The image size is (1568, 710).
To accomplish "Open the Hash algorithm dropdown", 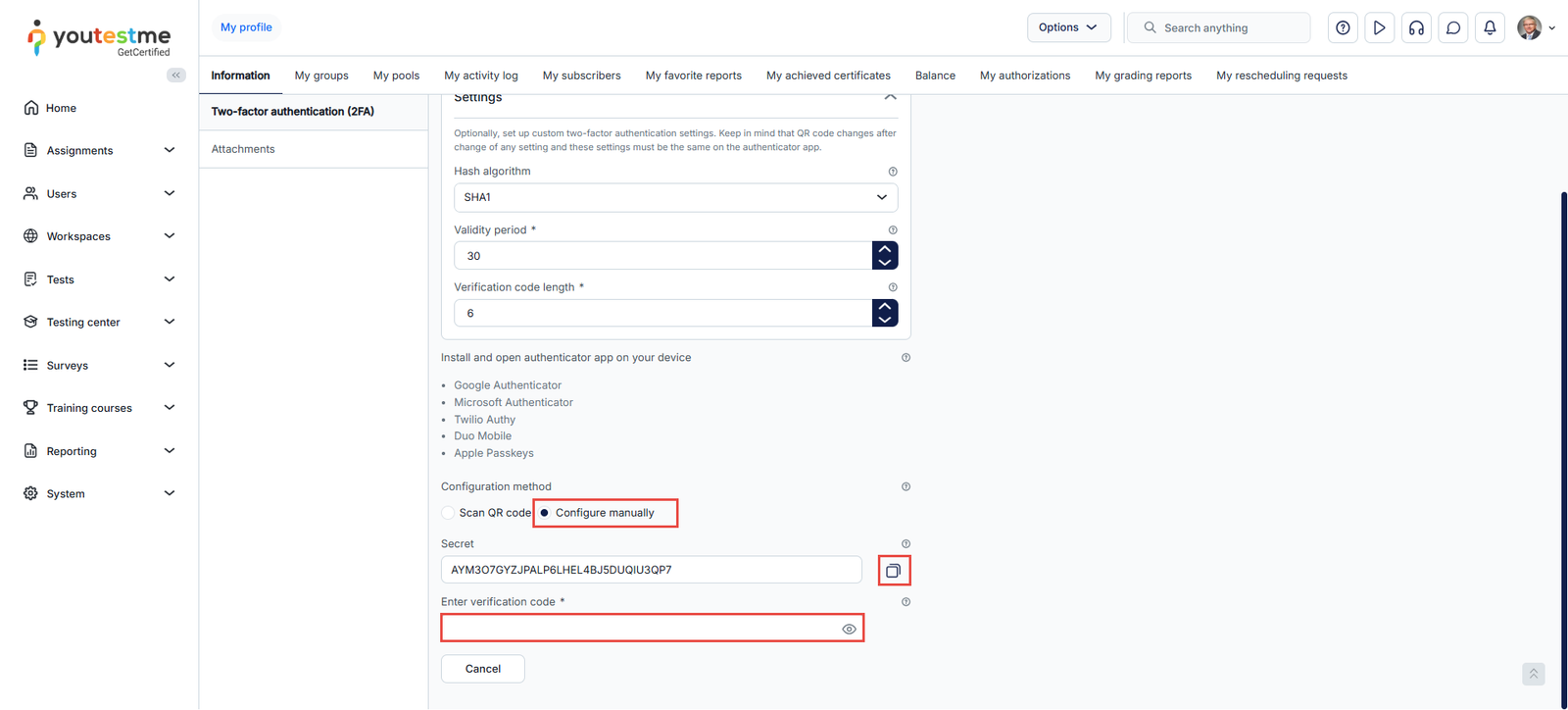I will click(675, 197).
